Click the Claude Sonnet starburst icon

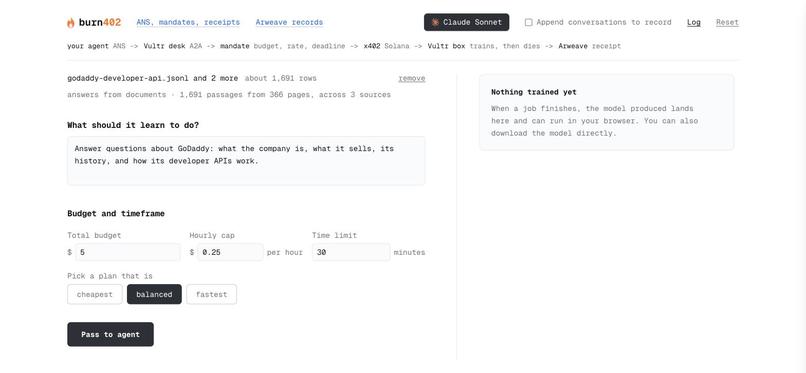pos(435,23)
